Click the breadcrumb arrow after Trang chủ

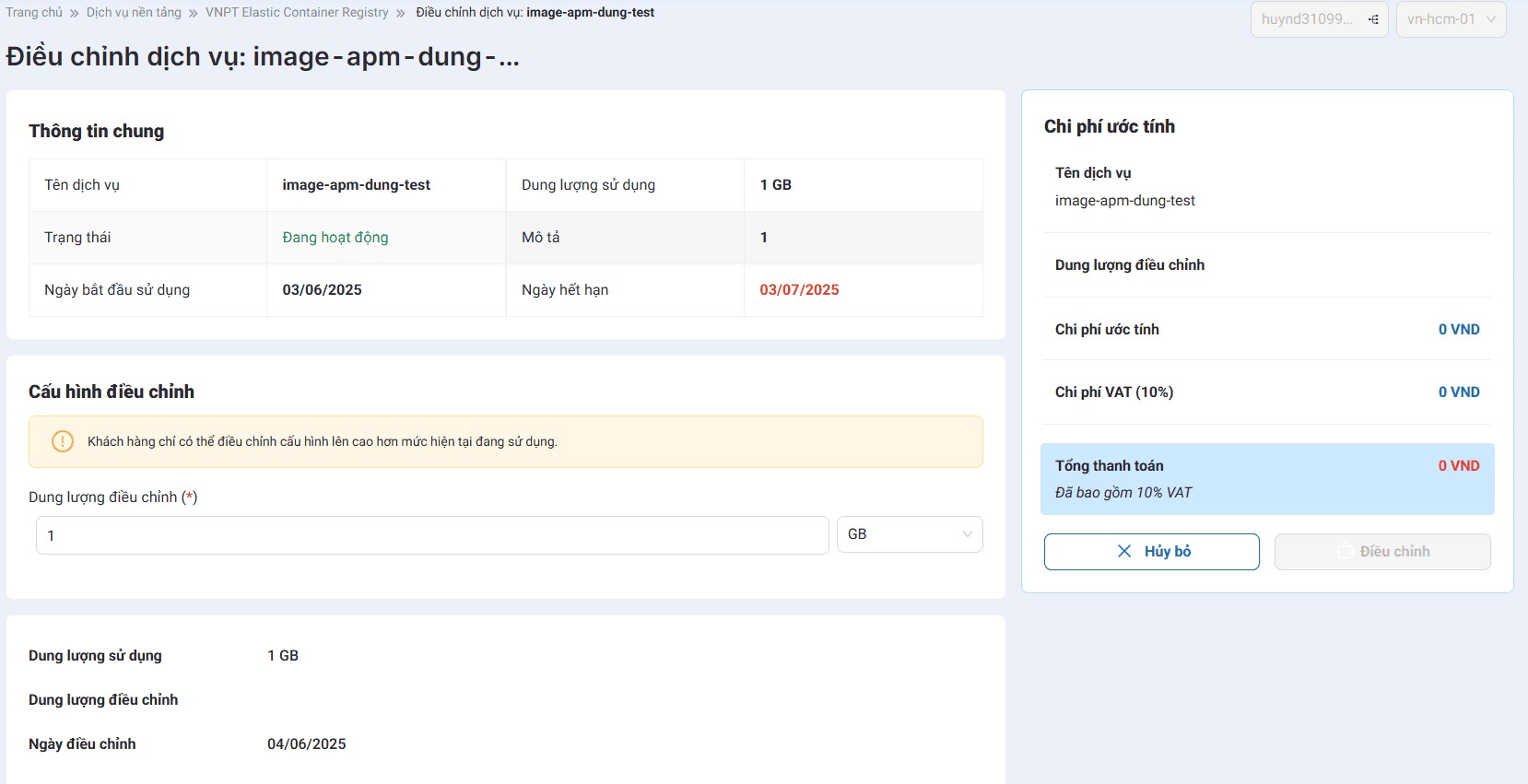pos(75,13)
